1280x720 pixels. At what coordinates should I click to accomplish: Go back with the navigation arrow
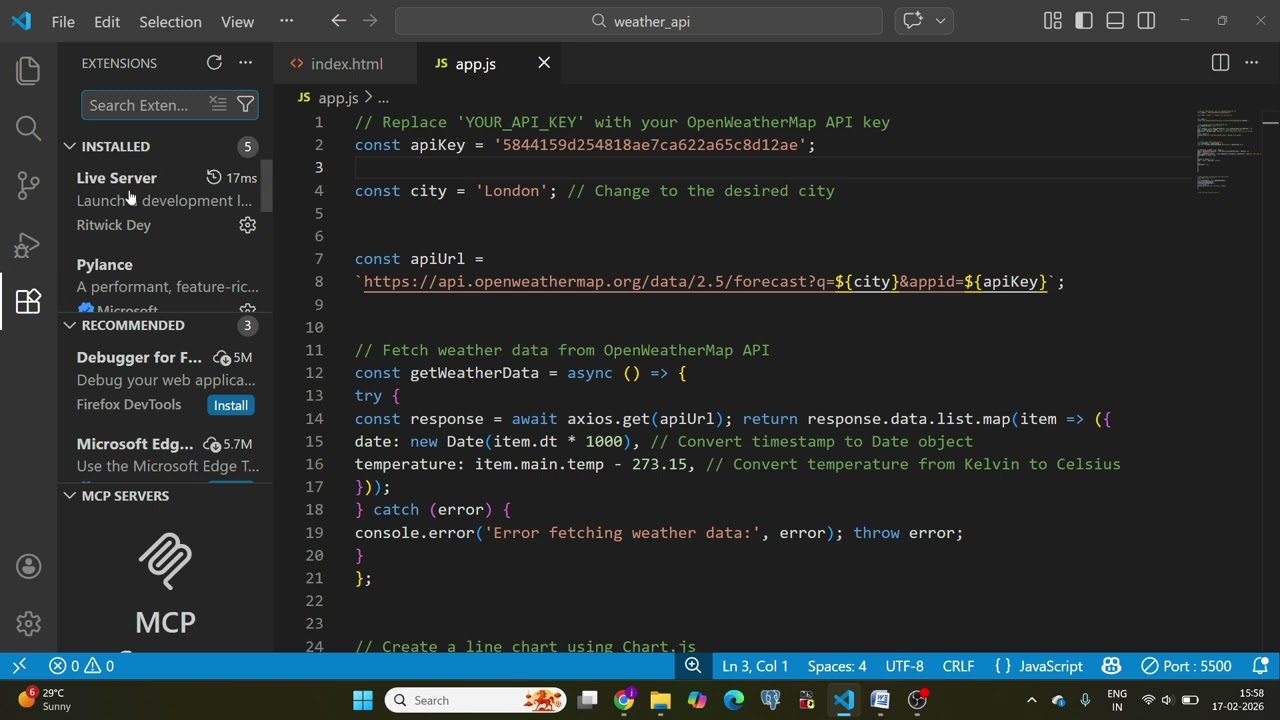coord(338,21)
